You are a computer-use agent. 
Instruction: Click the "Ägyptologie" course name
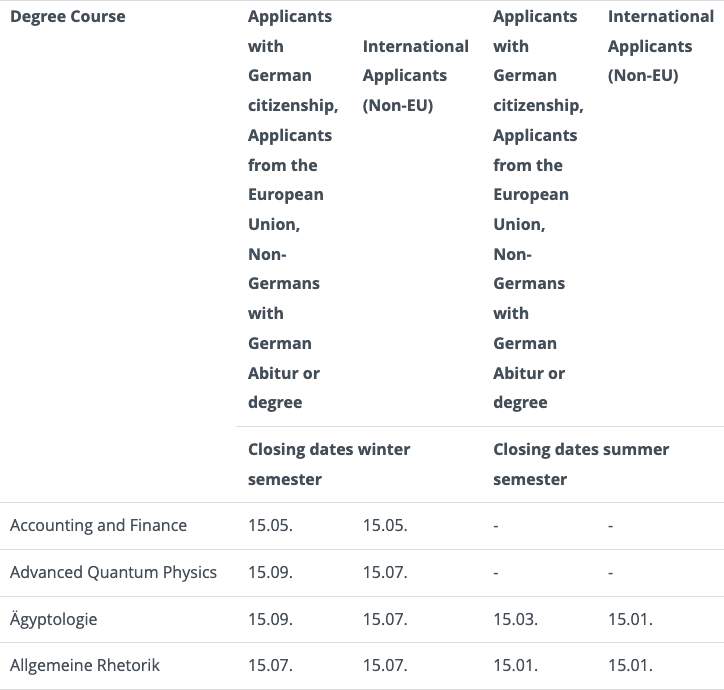(x=54, y=620)
